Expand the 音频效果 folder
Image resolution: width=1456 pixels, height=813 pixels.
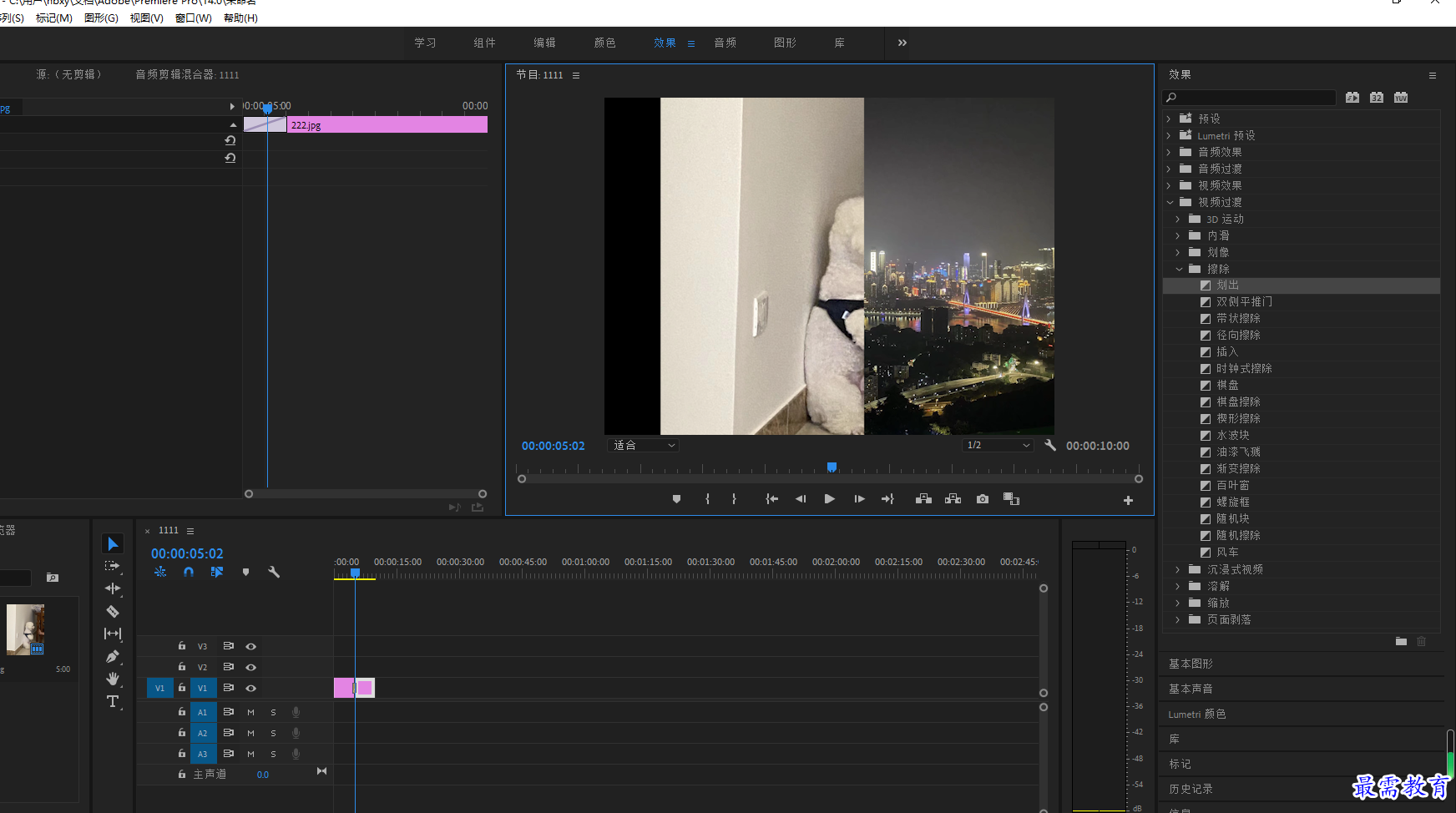[1169, 152]
